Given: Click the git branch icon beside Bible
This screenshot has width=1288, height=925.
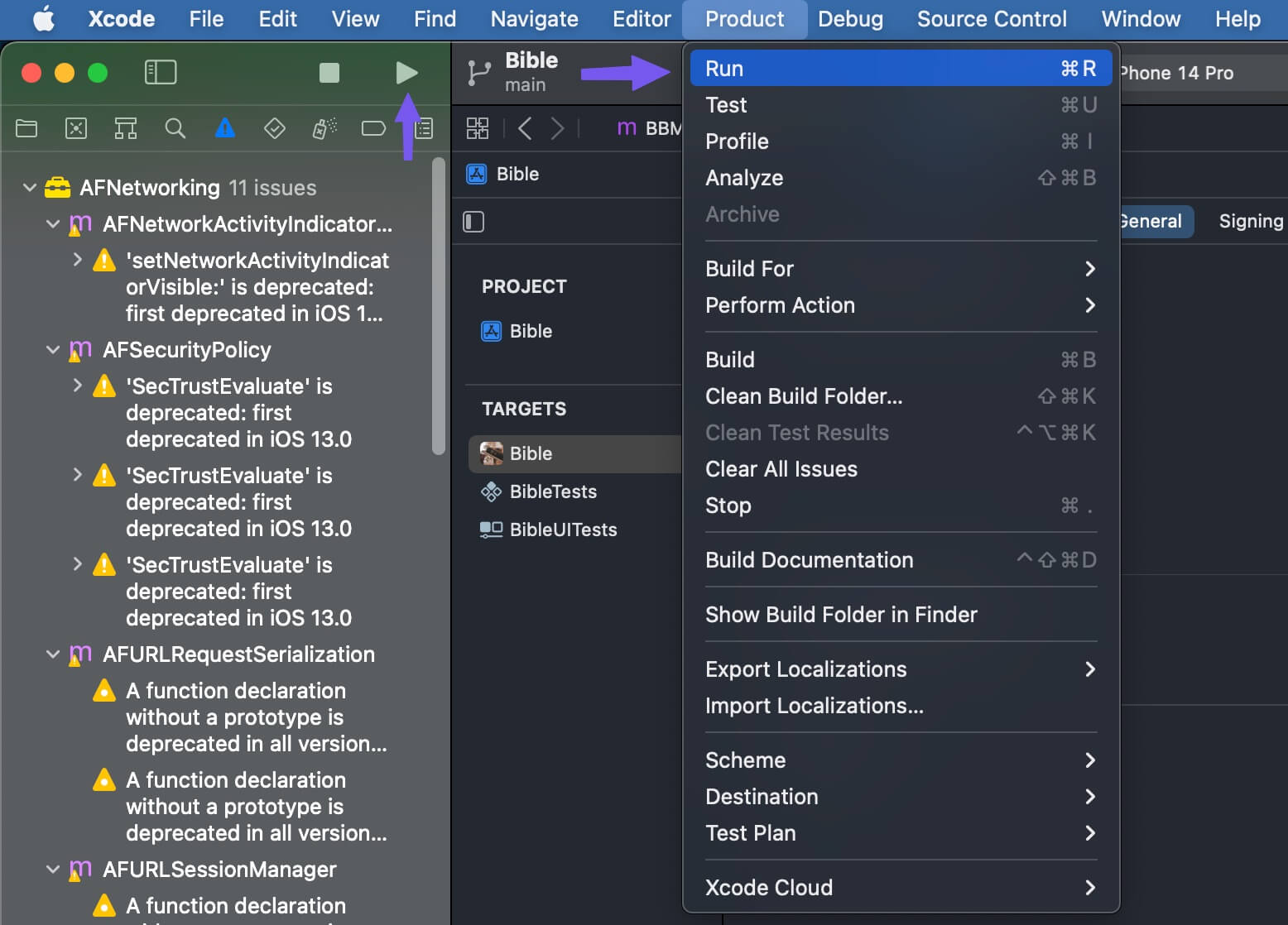Looking at the screenshot, I should click(478, 73).
